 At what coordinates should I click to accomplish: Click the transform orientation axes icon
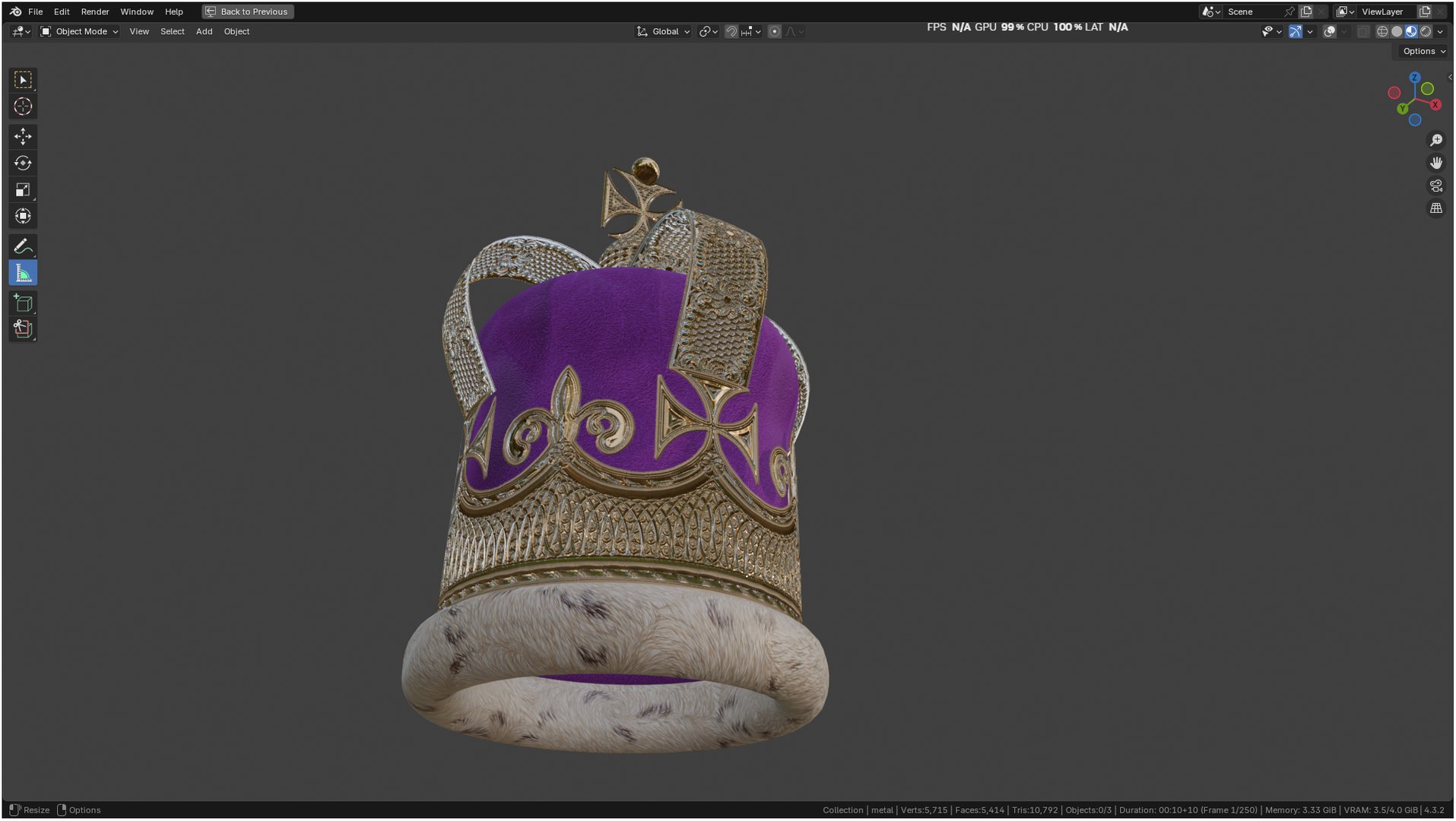[642, 31]
